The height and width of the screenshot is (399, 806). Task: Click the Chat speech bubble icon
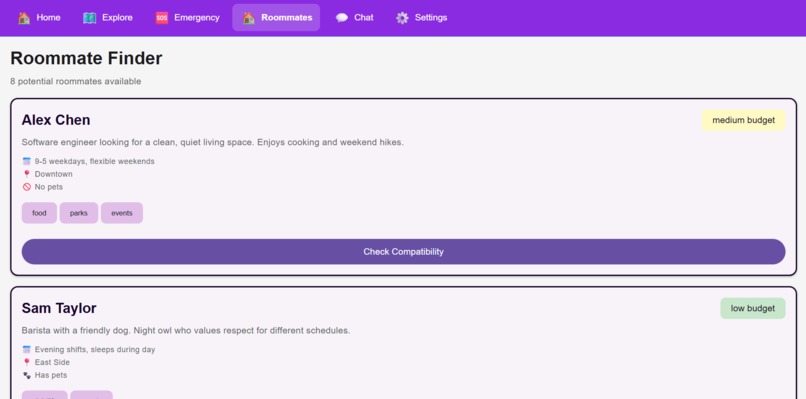[x=342, y=18]
